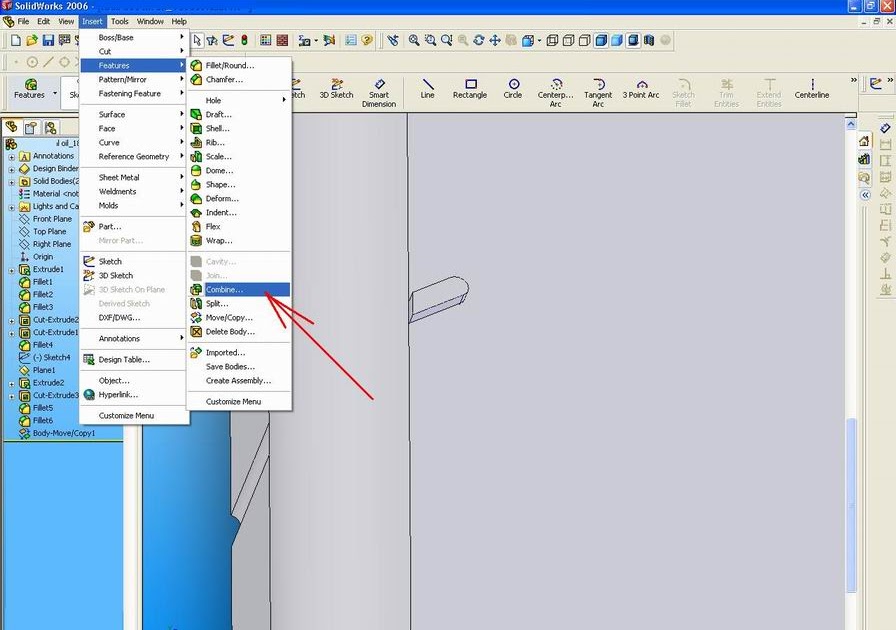Open the Tools menu
The width and height of the screenshot is (896, 630).
click(120, 21)
